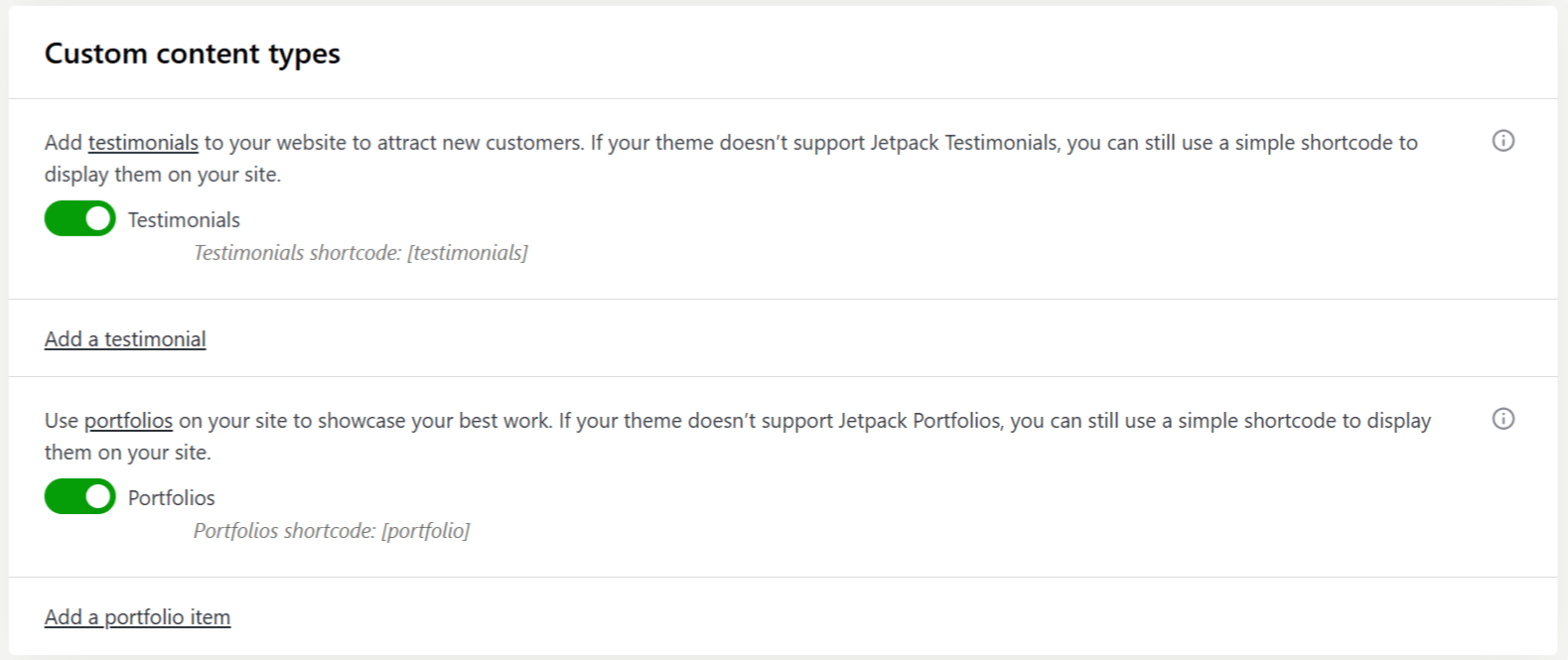Click Add a testimonial
The height and width of the screenshot is (660, 1568).
pos(125,338)
